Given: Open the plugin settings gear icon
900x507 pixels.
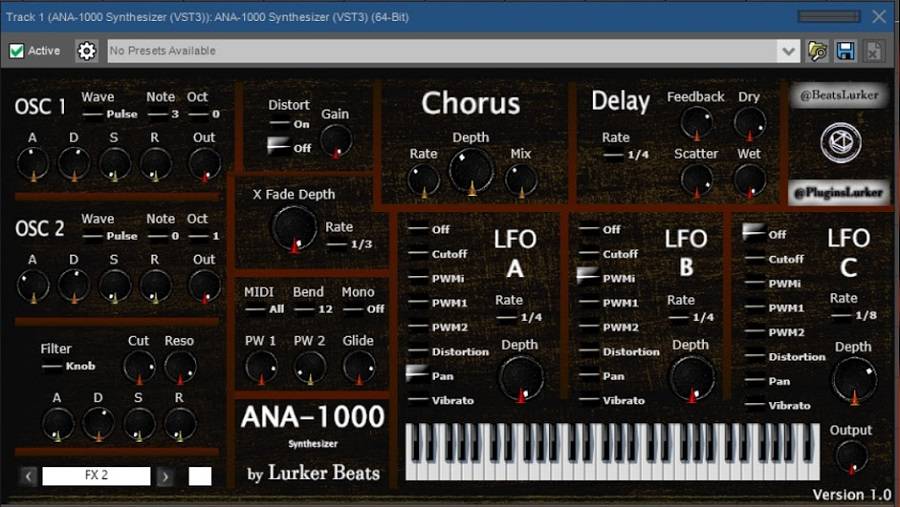Looking at the screenshot, I should tap(87, 51).
